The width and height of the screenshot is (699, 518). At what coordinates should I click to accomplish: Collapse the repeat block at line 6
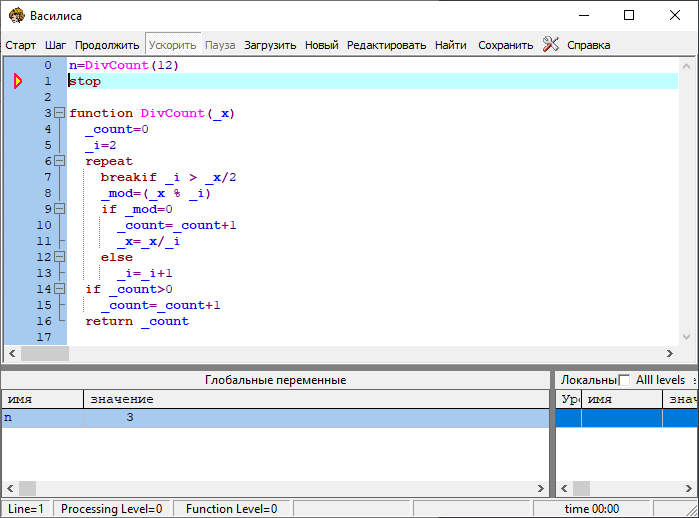click(x=59, y=161)
